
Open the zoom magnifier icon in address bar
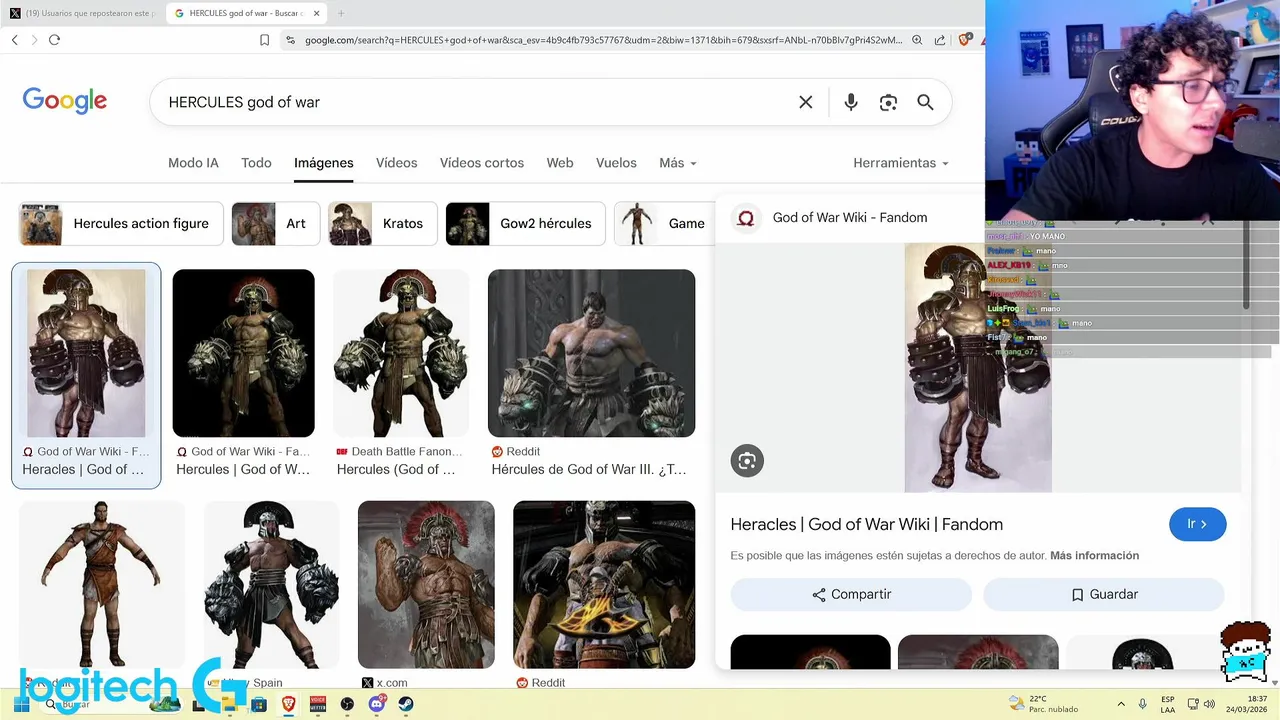[x=917, y=40]
